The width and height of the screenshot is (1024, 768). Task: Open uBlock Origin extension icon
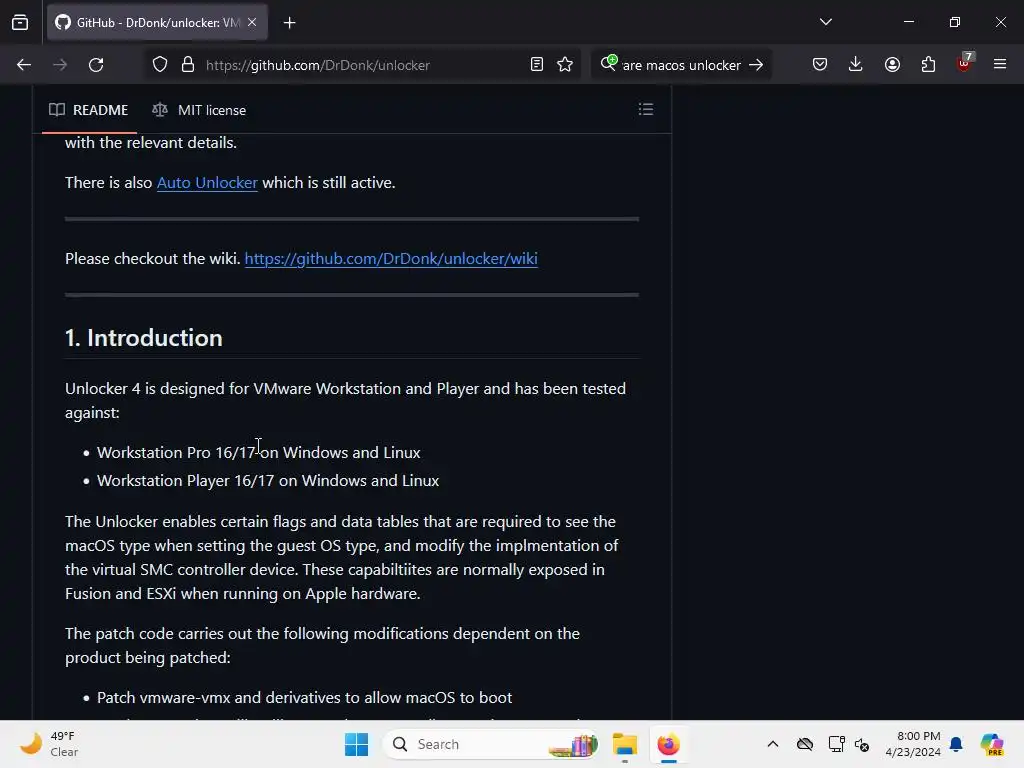click(965, 63)
